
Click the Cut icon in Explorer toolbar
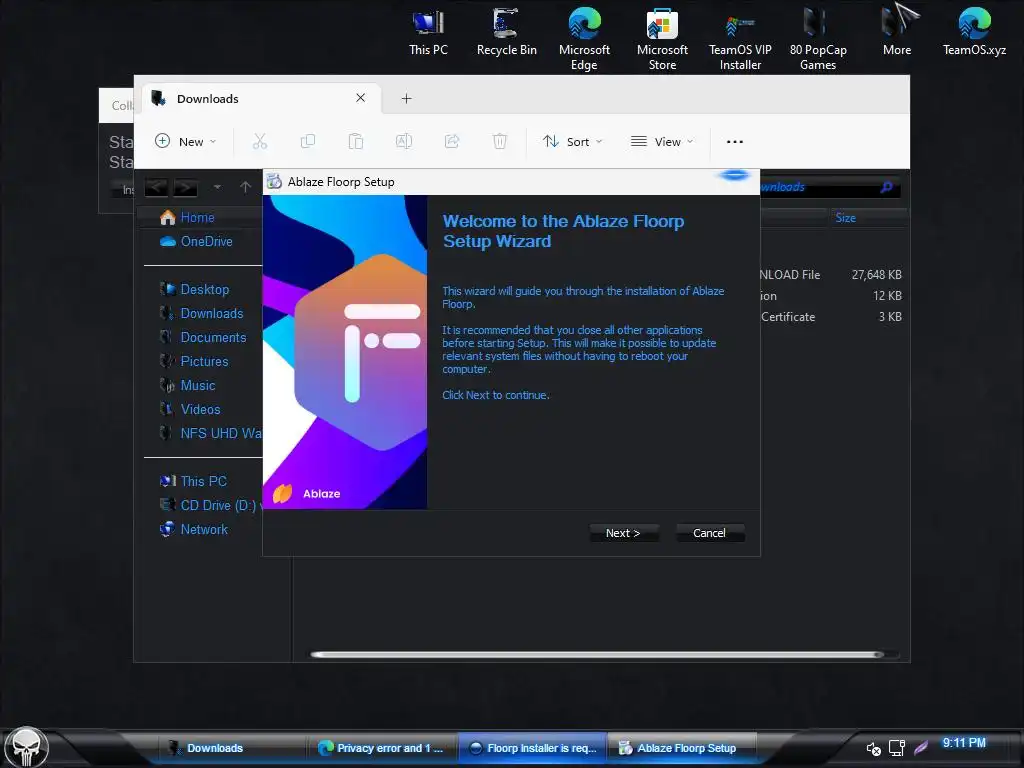(260, 141)
